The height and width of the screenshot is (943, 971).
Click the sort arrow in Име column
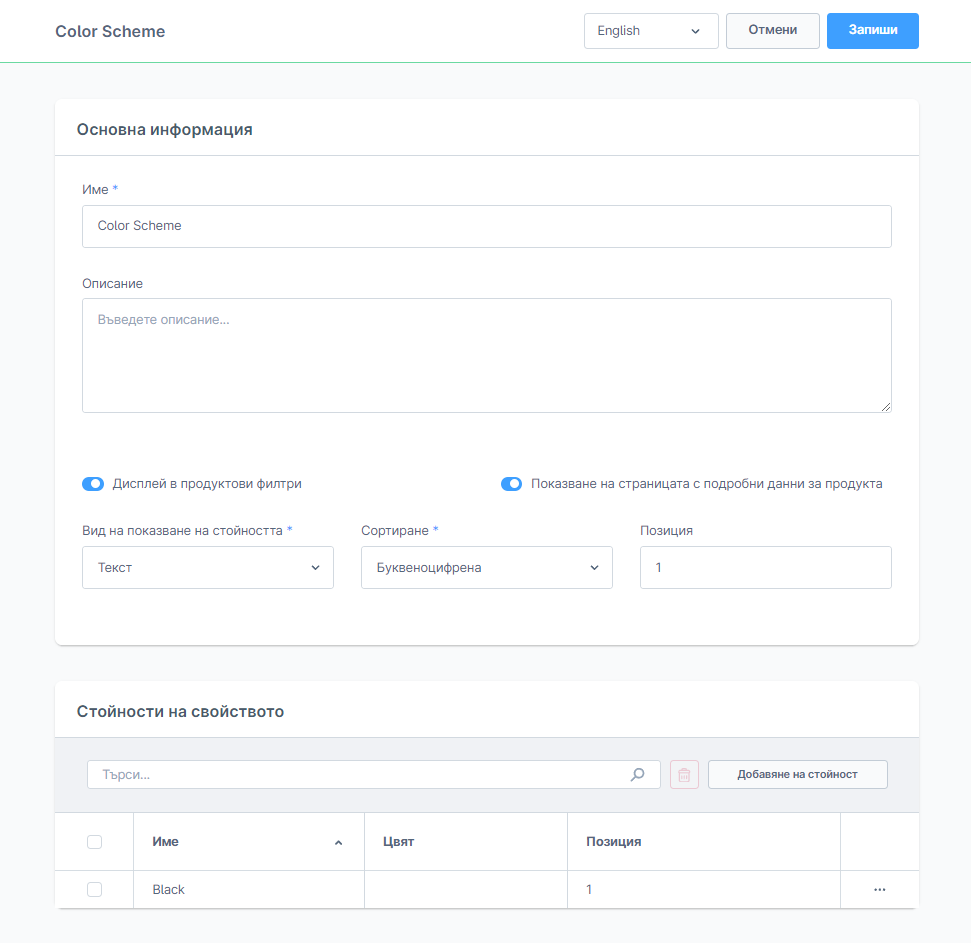click(x=338, y=843)
